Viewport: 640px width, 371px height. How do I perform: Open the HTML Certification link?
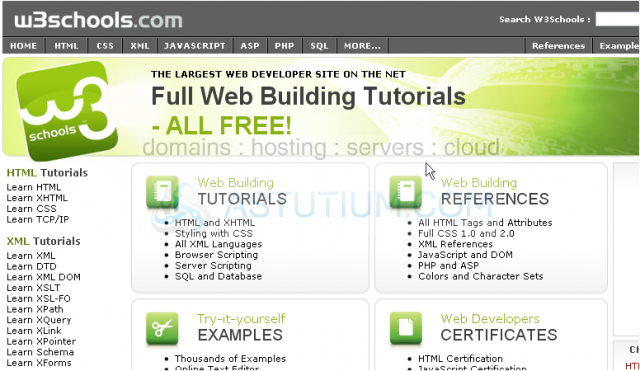pyautogui.click(x=460, y=359)
